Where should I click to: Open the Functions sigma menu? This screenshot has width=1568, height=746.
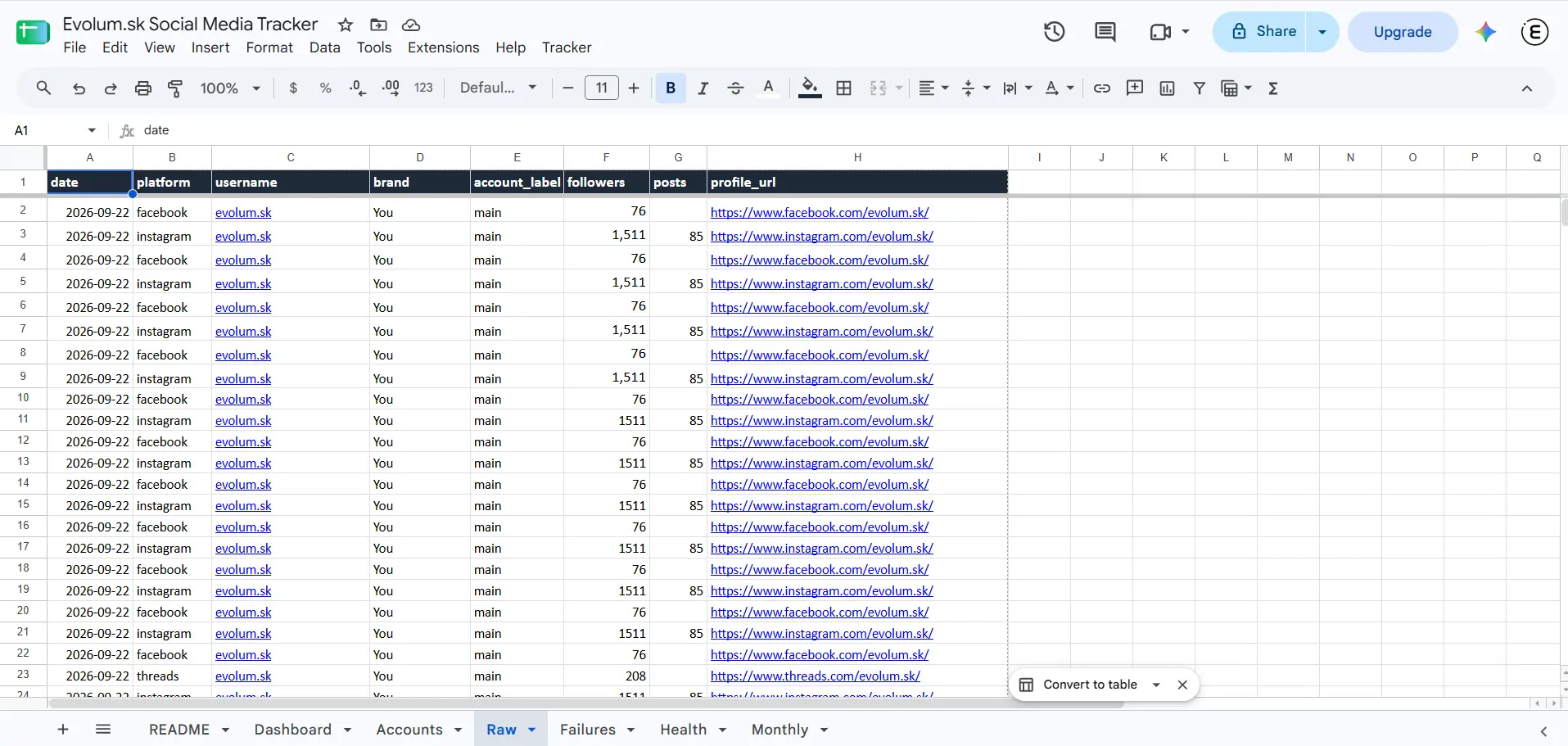tap(1273, 88)
